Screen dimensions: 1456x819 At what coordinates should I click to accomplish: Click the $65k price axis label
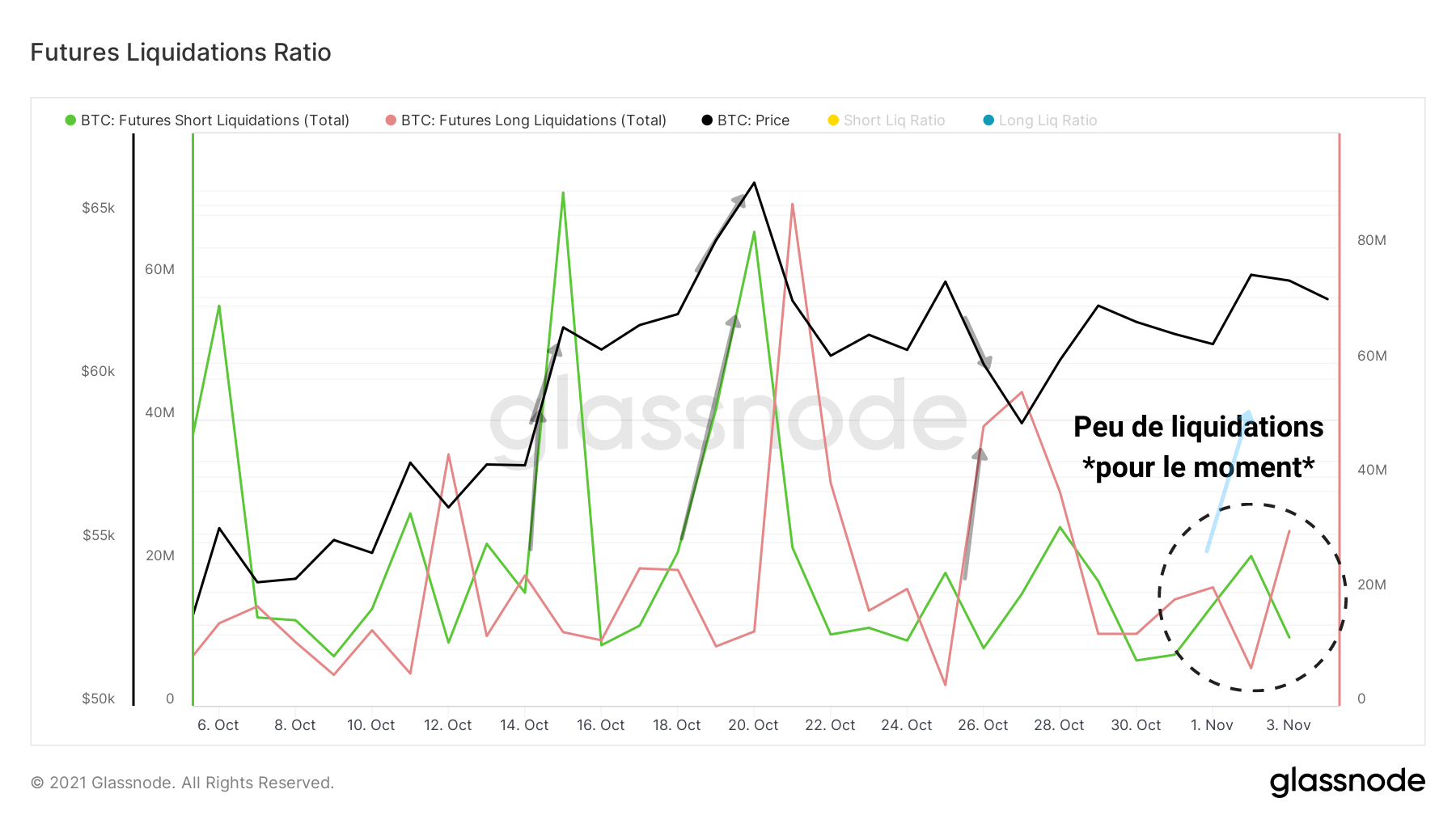(98, 208)
